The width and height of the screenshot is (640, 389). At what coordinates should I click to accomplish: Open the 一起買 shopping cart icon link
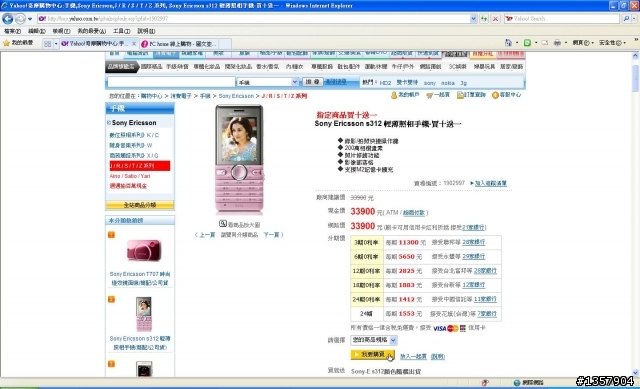coord(438,95)
